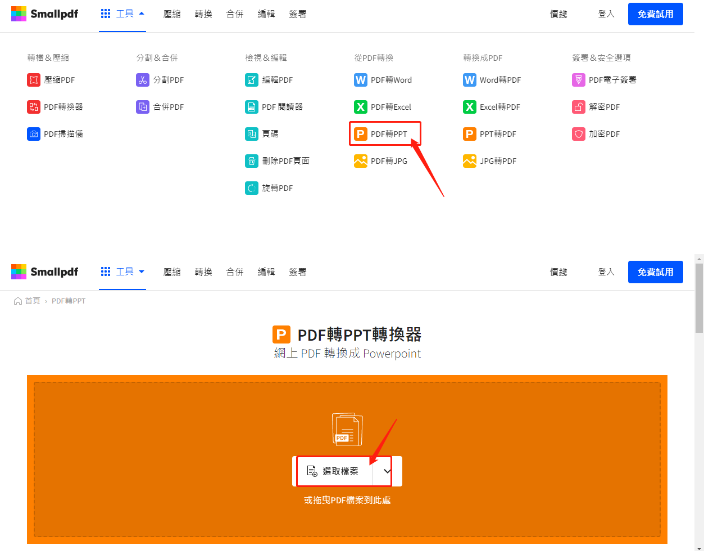
Task: Open 編輯 in the PDF轉PPT page navigation
Action: [x=266, y=272]
